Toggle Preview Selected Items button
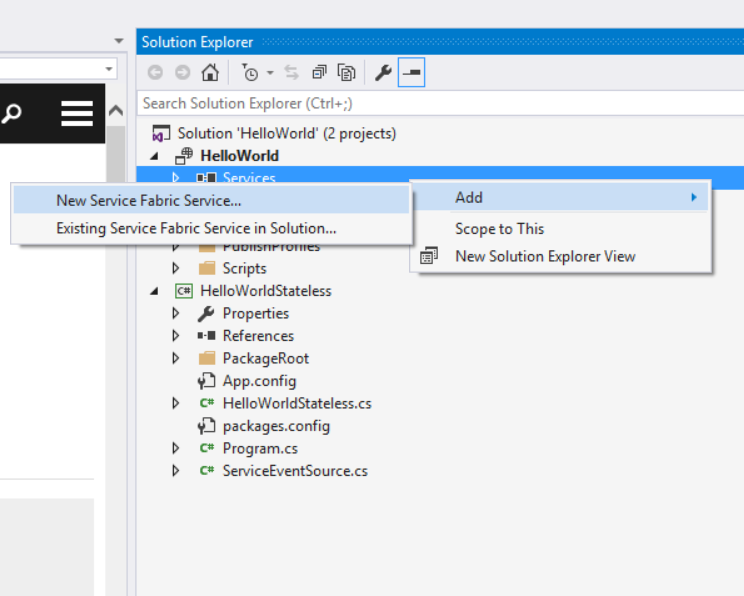Image resolution: width=744 pixels, height=596 pixels. (x=411, y=73)
